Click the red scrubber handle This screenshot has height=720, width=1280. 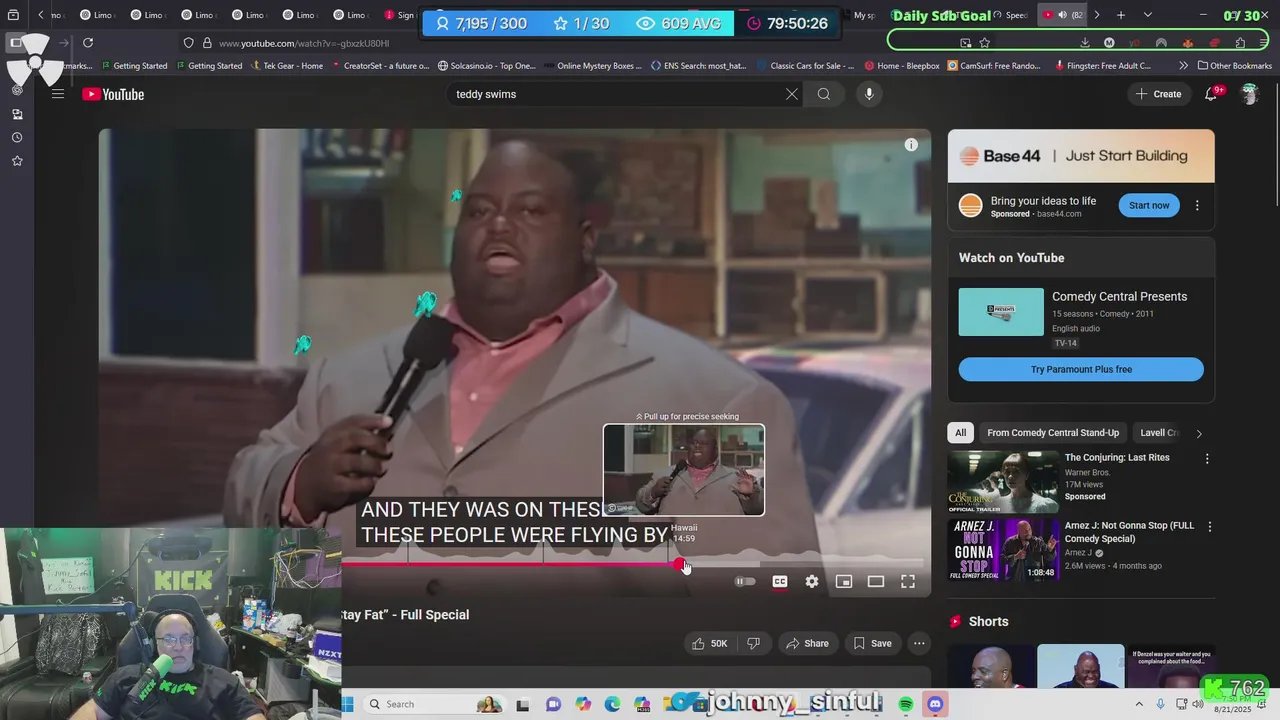pos(680,565)
